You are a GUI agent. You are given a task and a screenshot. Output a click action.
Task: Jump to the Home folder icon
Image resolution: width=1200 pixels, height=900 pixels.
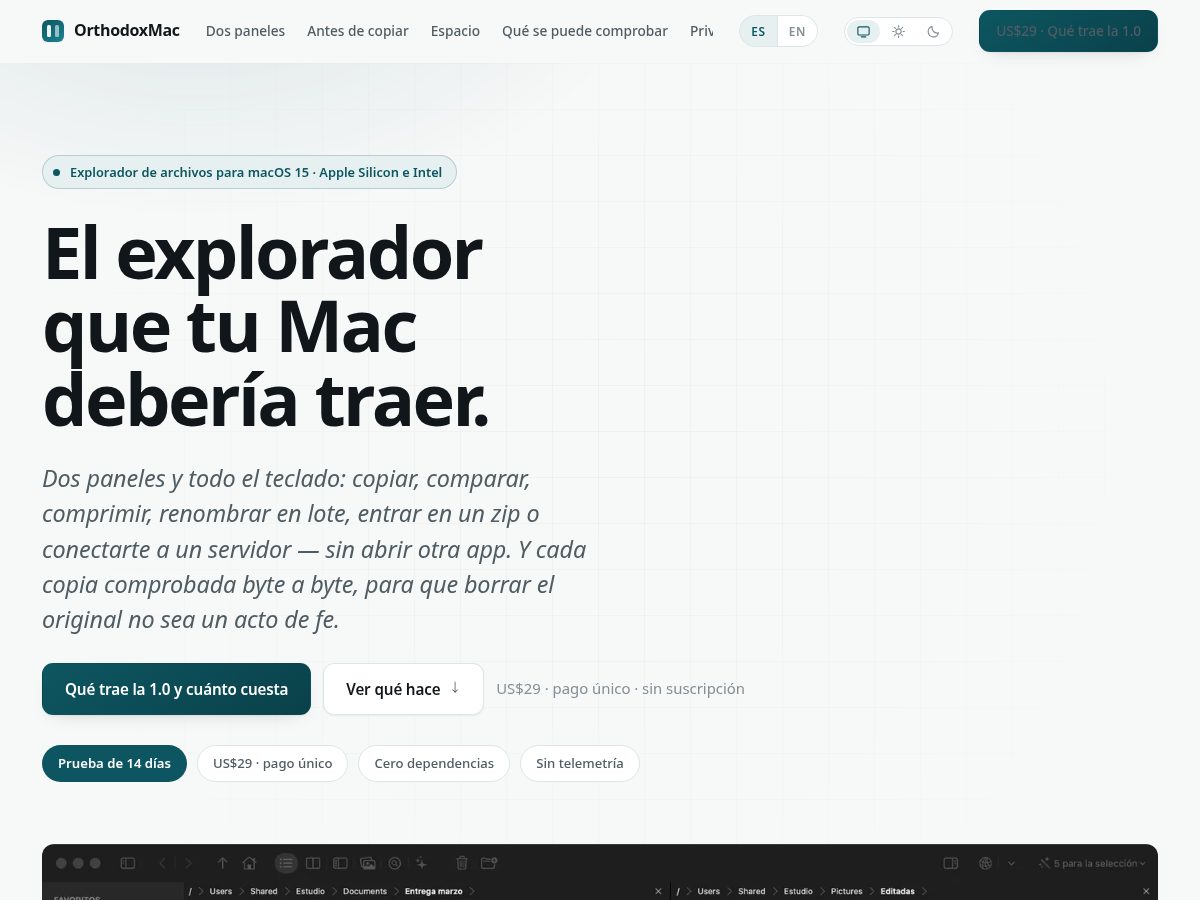click(x=249, y=863)
